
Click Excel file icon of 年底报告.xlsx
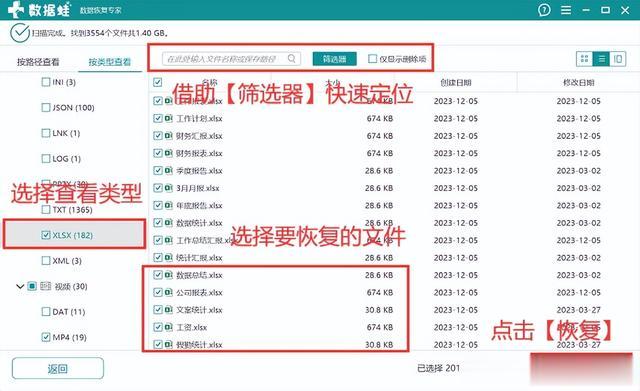click(168, 206)
